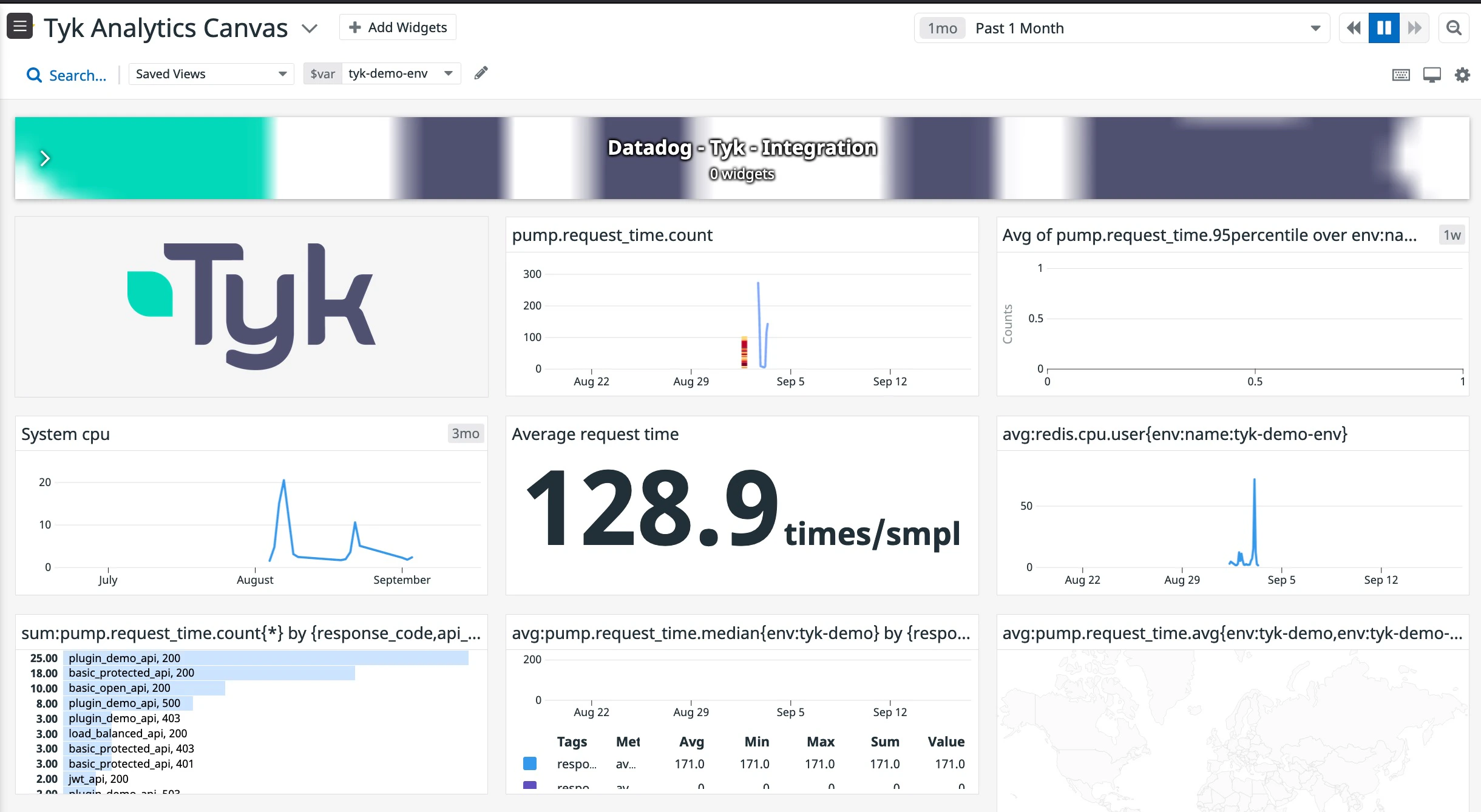Click the 1w badge on the 95percentile widget
The image size is (1481, 812).
tap(1452, 235)
